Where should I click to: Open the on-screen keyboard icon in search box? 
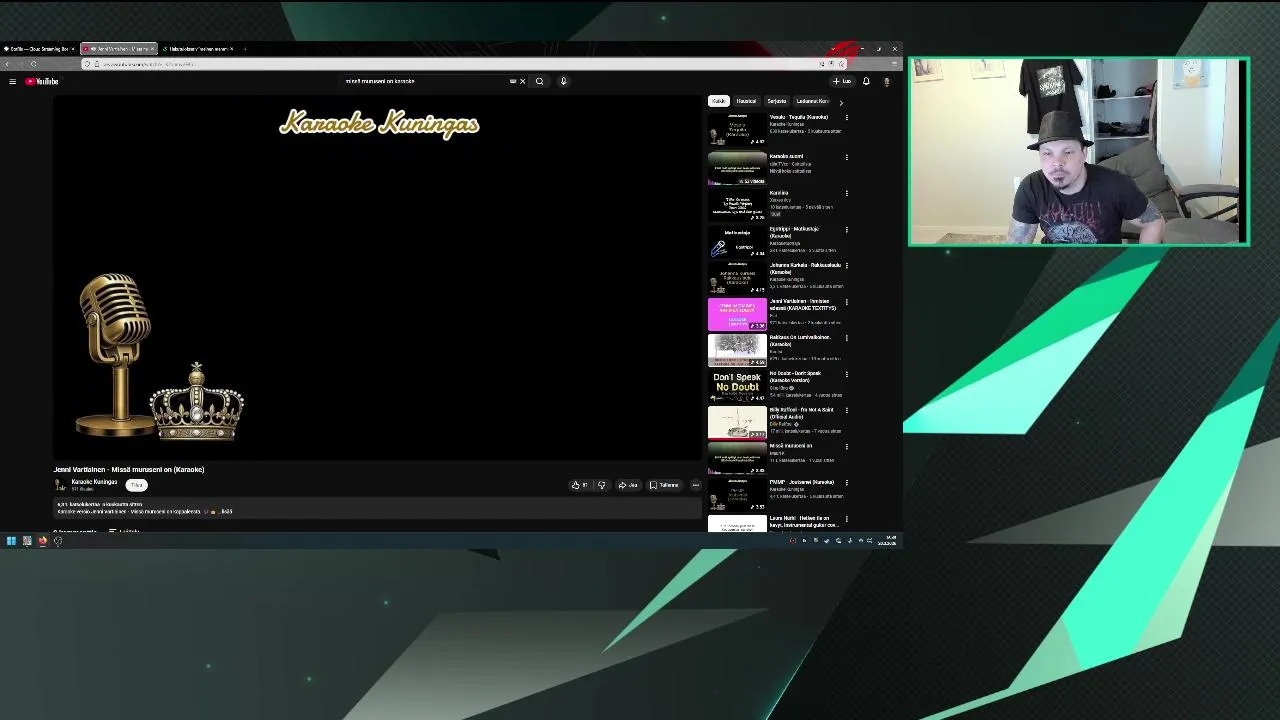point(513,81)
